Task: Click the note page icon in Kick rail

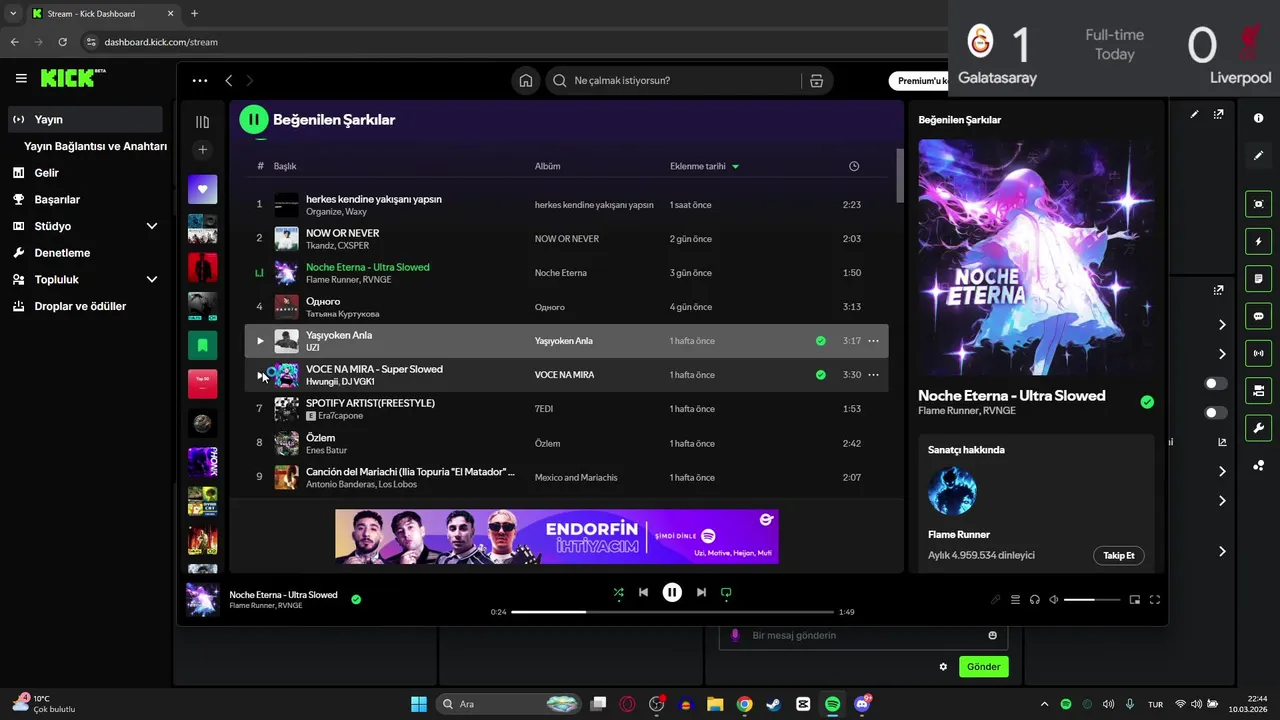Action: [x=1258, y=278]
